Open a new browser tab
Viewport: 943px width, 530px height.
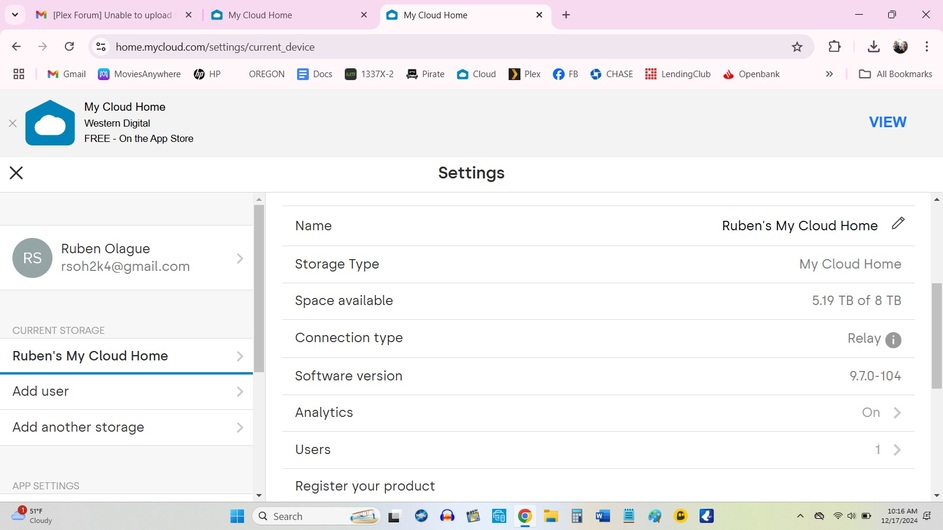[565, 15]
